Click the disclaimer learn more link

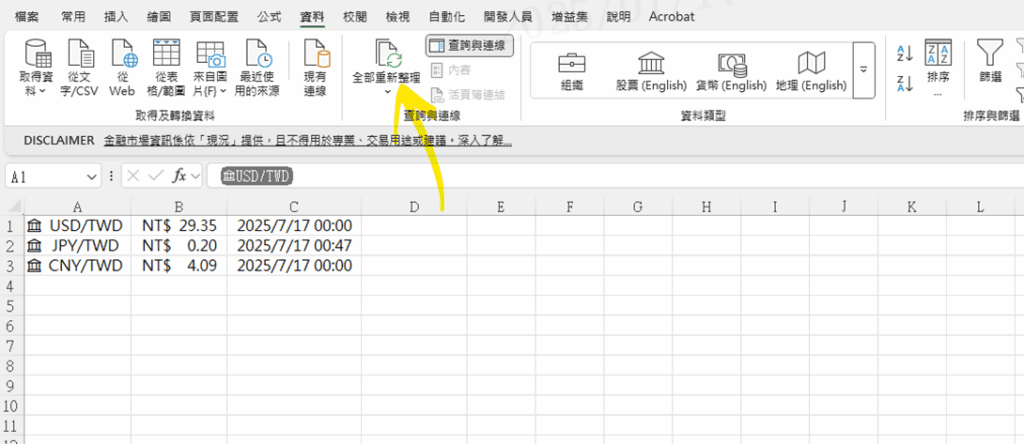[x=308, y=140]
